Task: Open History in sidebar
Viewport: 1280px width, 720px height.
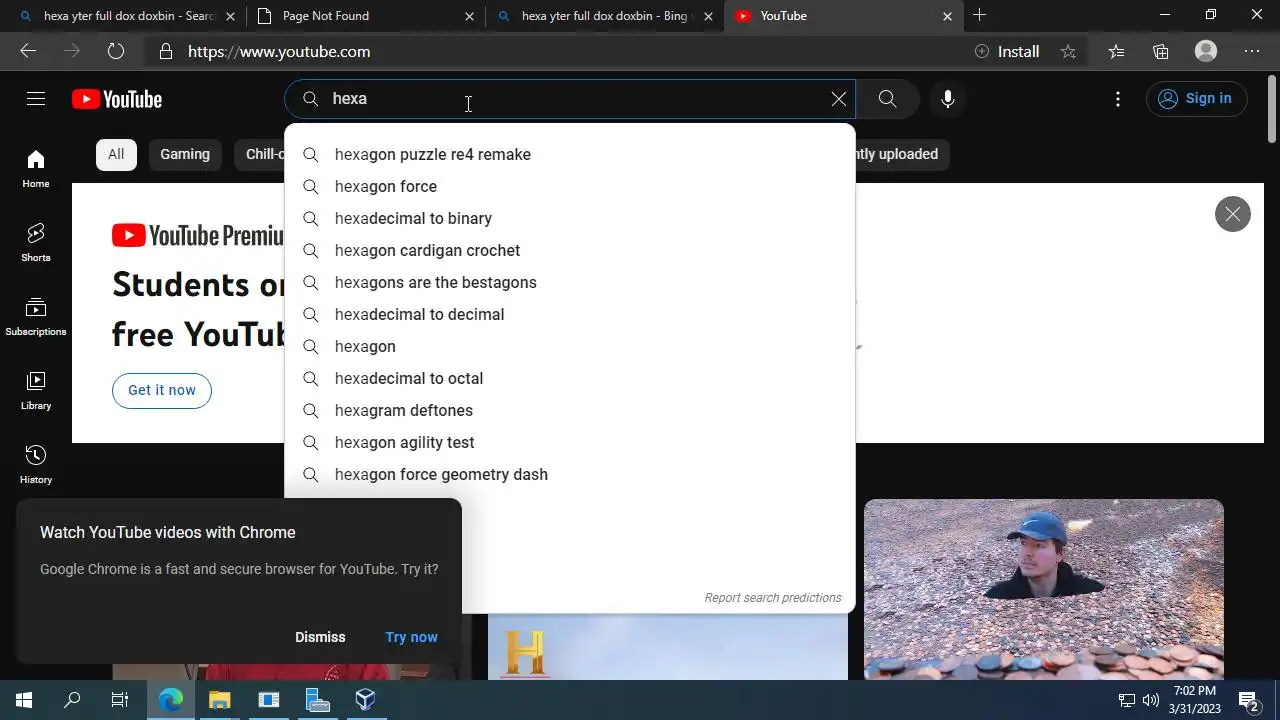Action: pos(36,465)
